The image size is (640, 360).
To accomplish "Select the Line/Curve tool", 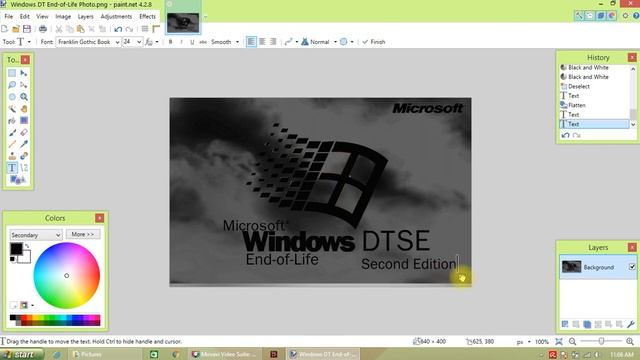I will (24, 168).
